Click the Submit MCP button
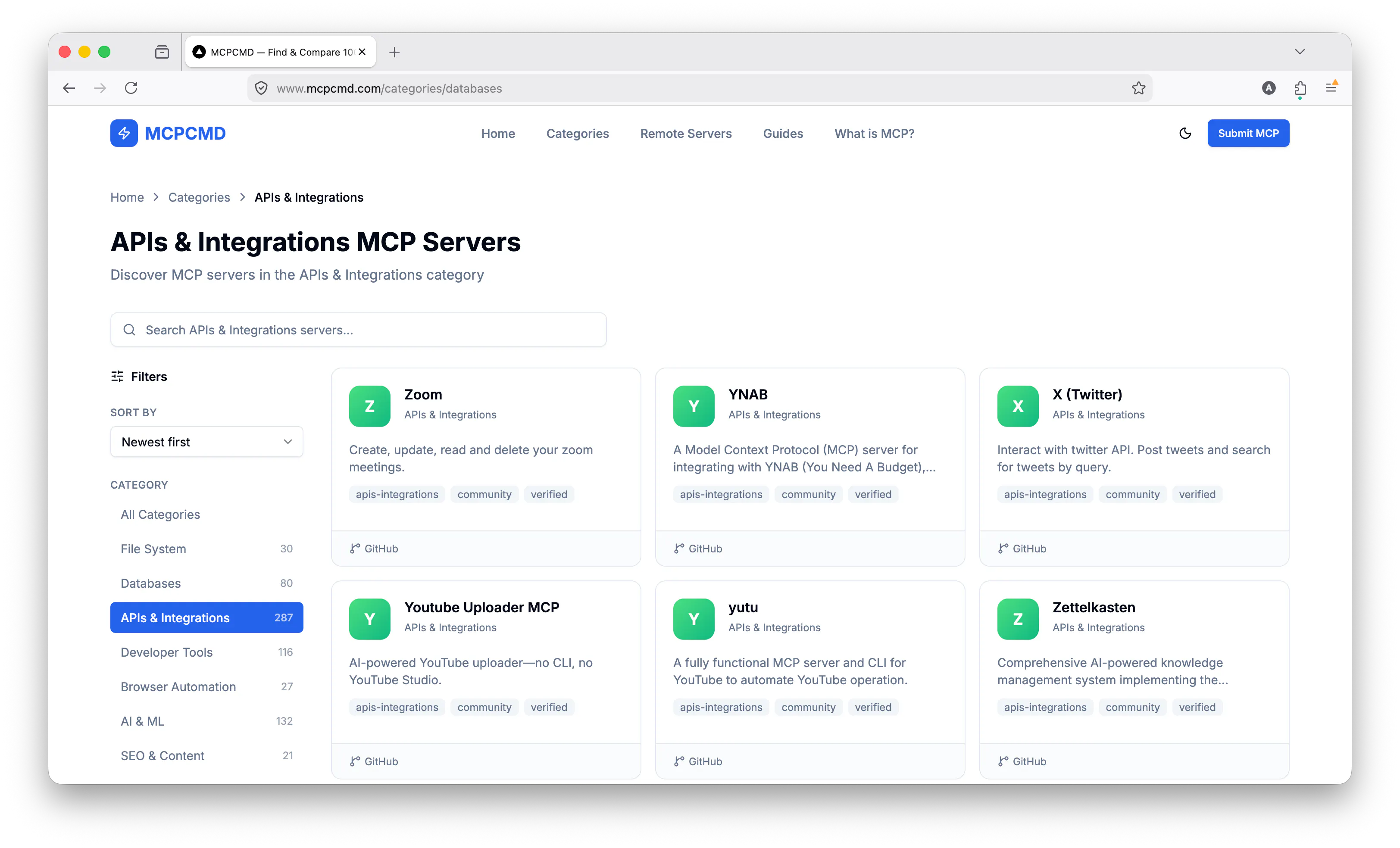 coord(1248,134)
